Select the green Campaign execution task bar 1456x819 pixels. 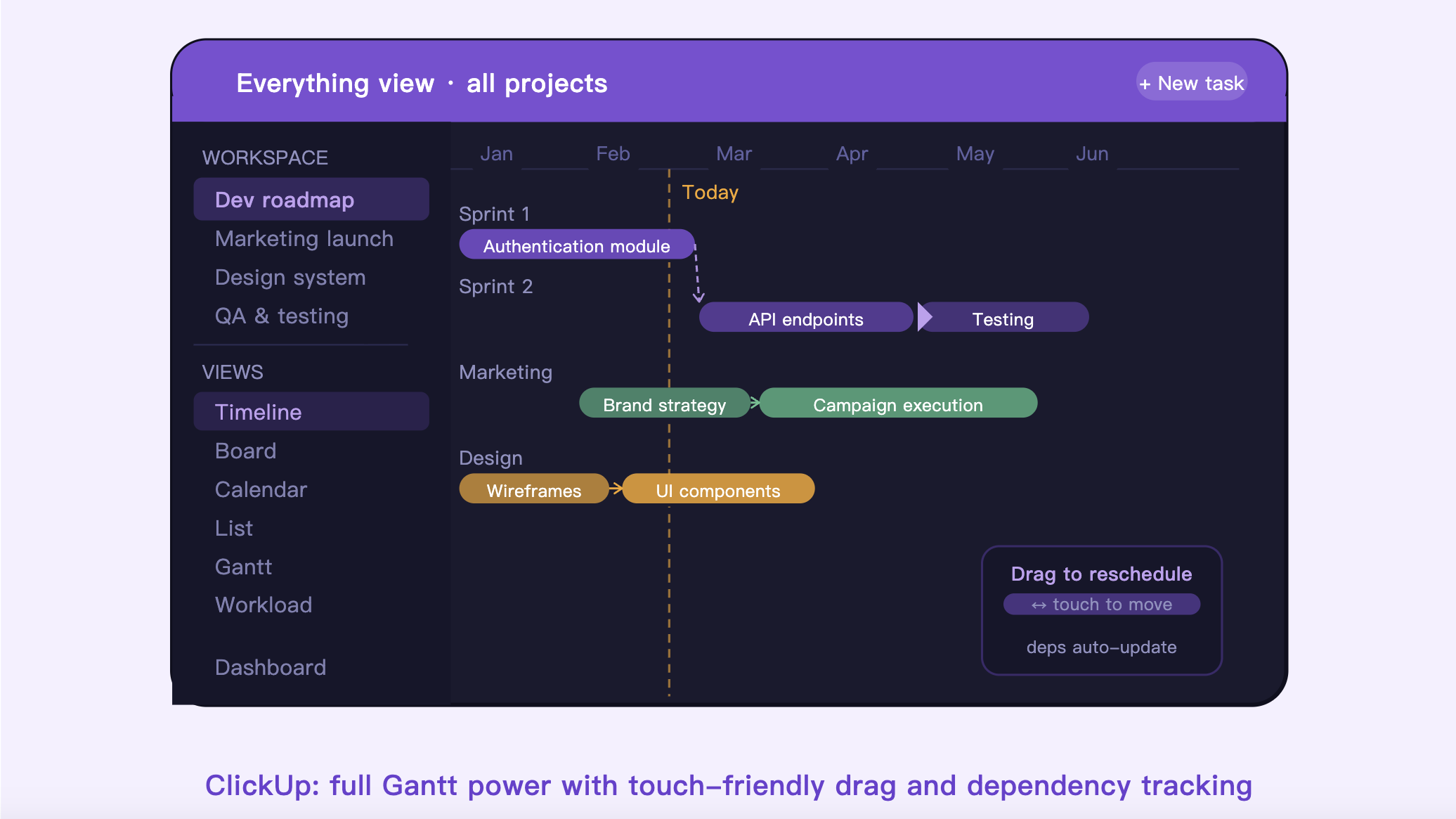(x=898, y=403)
